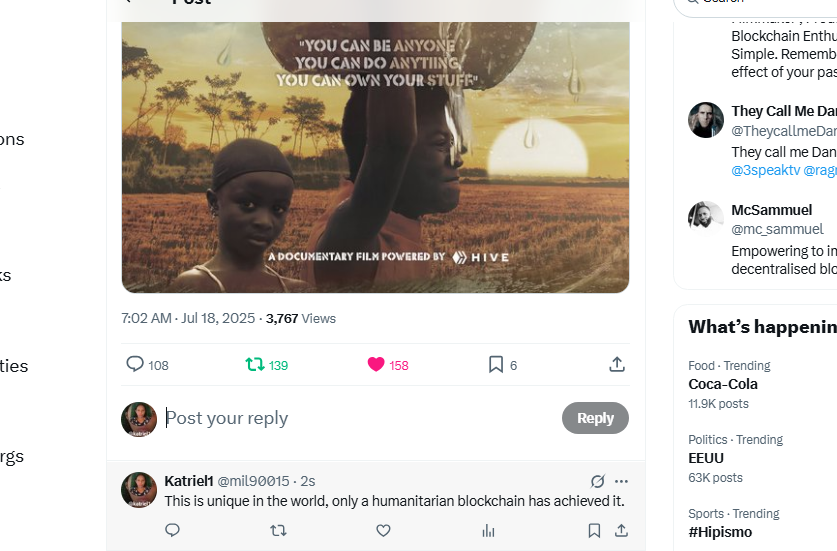This screenshot has height=551, width=837.
Task: Bookmark the post with 6 bookmarks
Action: [x=496, y=365]
